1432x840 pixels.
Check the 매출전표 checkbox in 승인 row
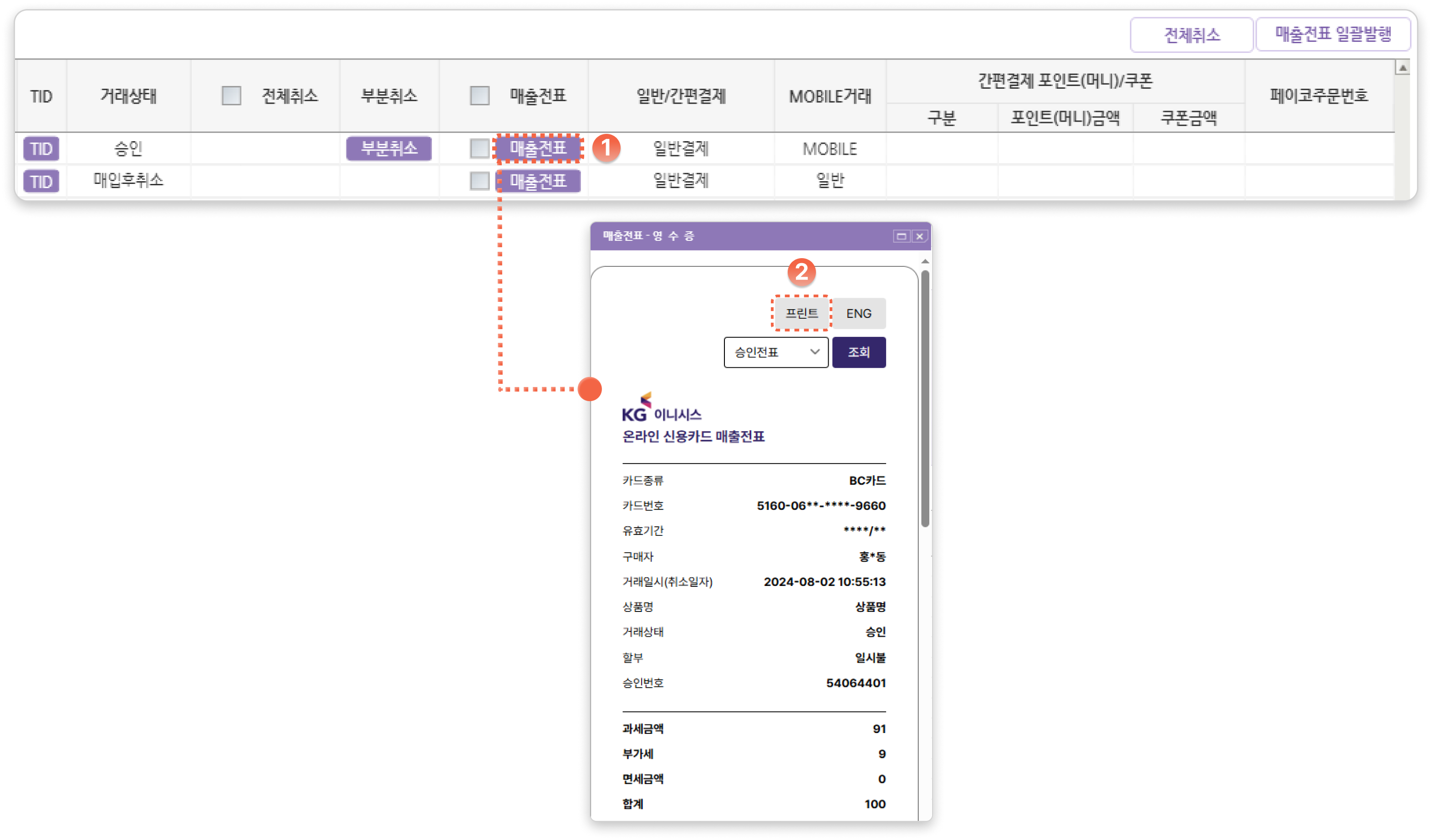(479, 148)
